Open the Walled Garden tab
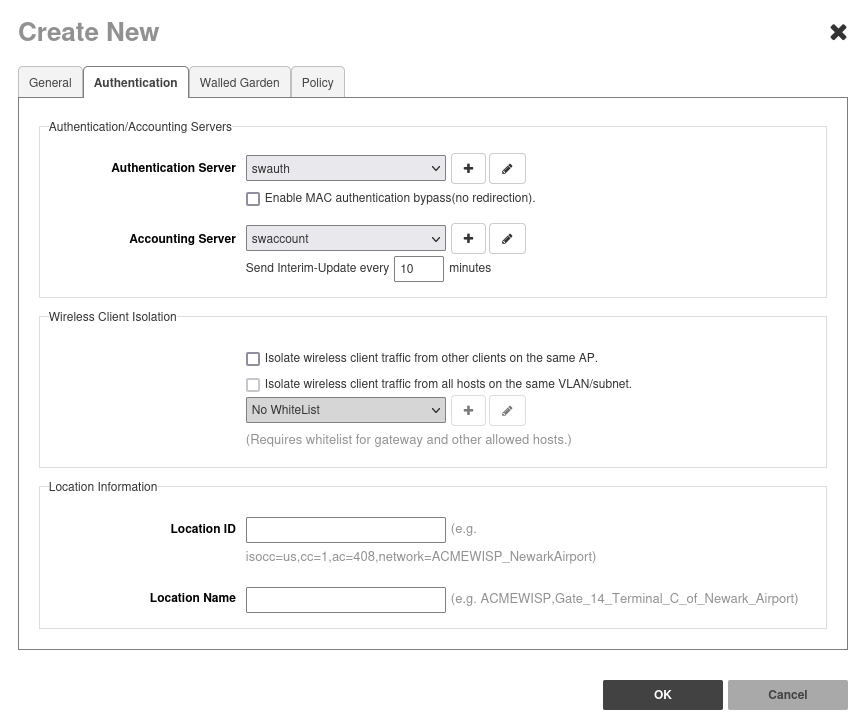Image resolution: width=865 pixels, height=718 pixels. (x=239, y=83)
